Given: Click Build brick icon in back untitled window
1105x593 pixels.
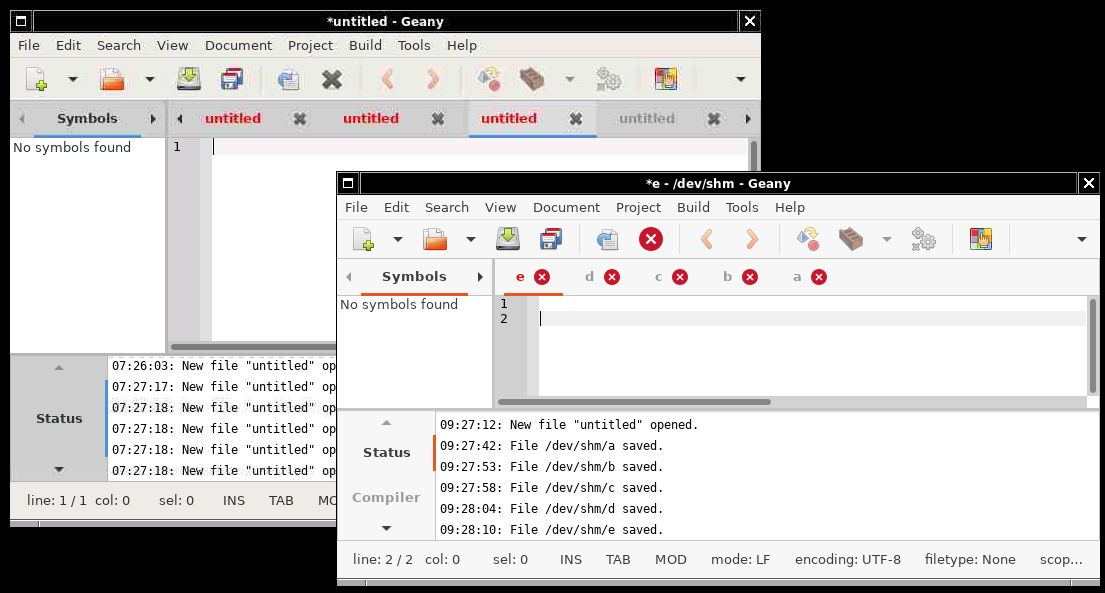Looking at the screenshot, I should point(532,79).
